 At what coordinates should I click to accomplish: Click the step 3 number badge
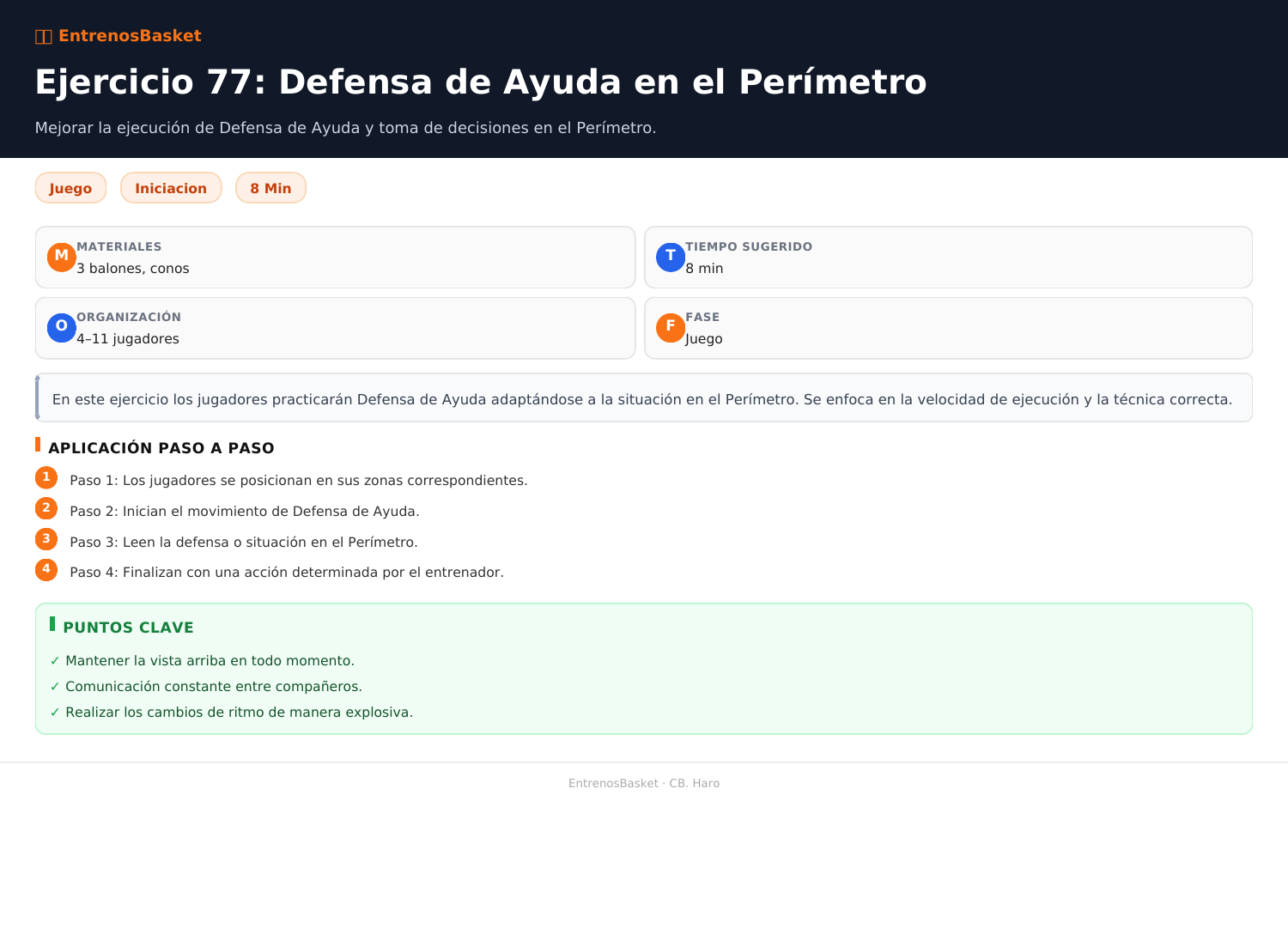(x=46, y=539)
